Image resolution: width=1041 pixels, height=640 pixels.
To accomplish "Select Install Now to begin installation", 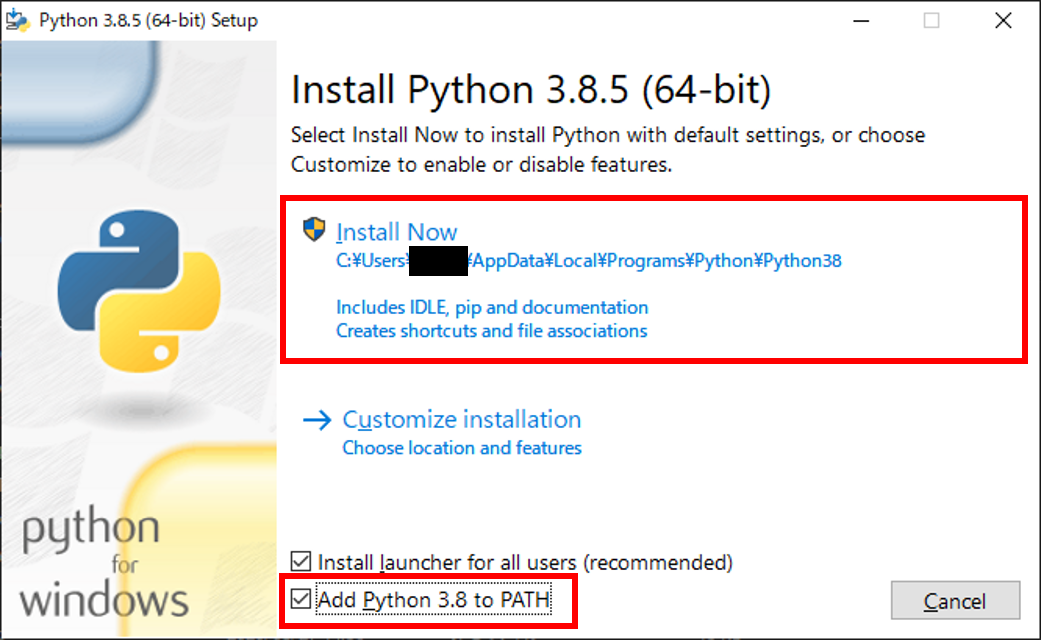I will click(397, 231).
